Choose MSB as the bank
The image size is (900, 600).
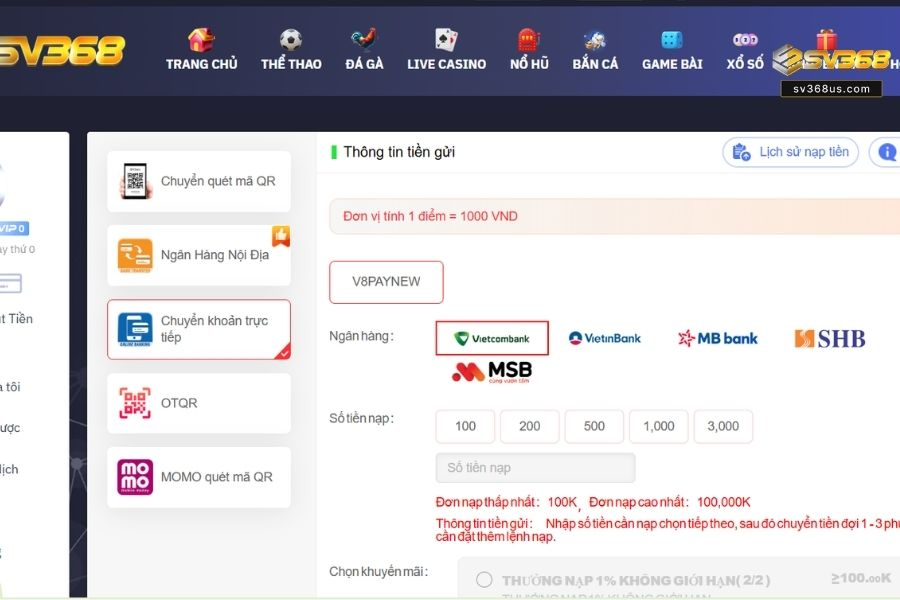(x=492, y=372)
